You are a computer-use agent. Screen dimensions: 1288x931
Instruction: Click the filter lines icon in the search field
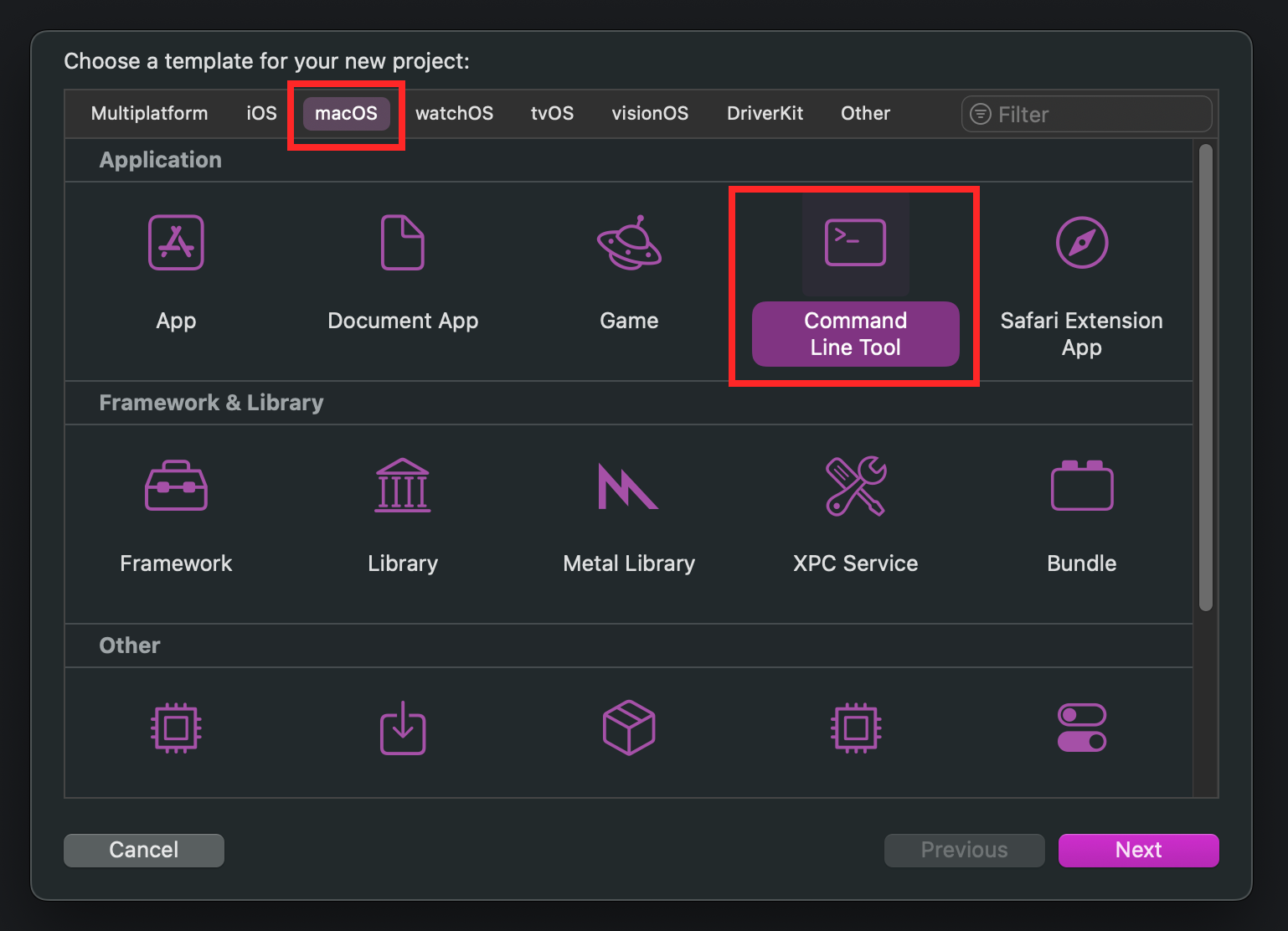[x=980, y=114]
